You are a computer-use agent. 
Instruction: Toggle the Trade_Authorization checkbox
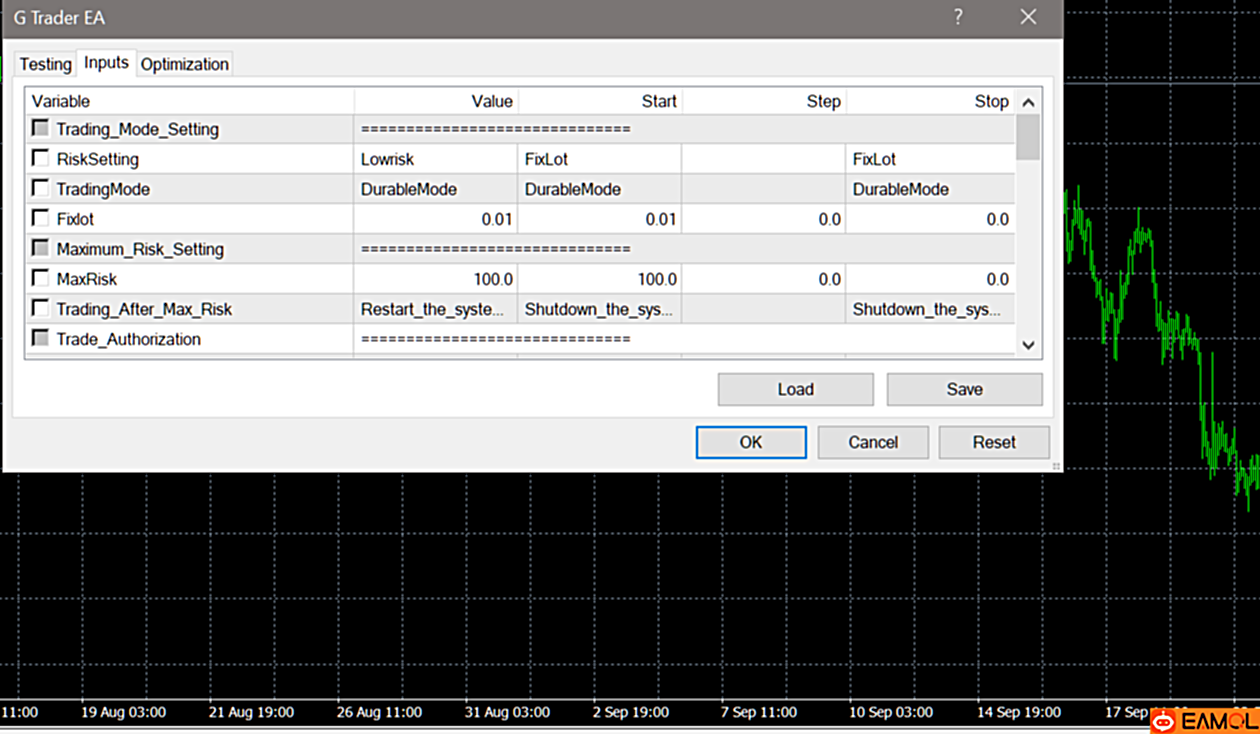[x=40, y=338]
